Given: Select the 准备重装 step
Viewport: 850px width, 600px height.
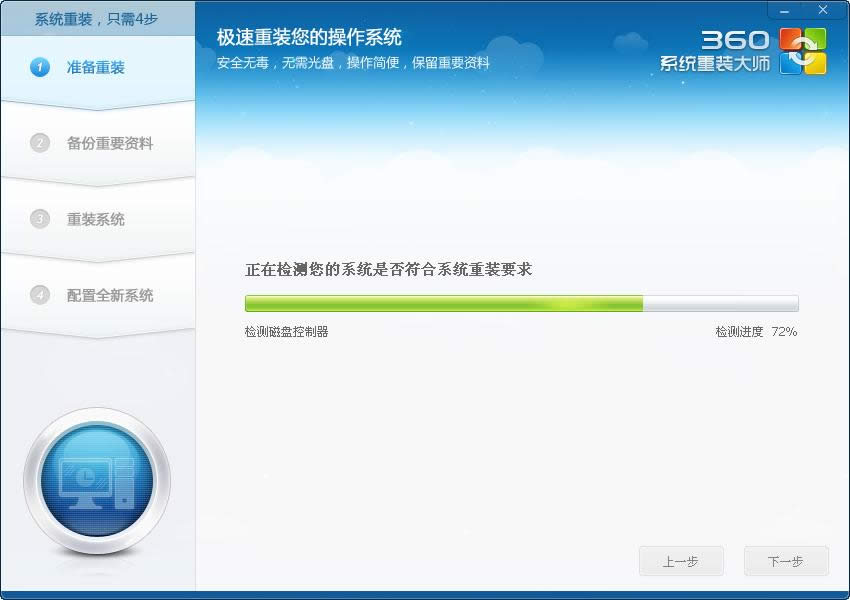Looking at the screenshot, I should pos(96,67).
